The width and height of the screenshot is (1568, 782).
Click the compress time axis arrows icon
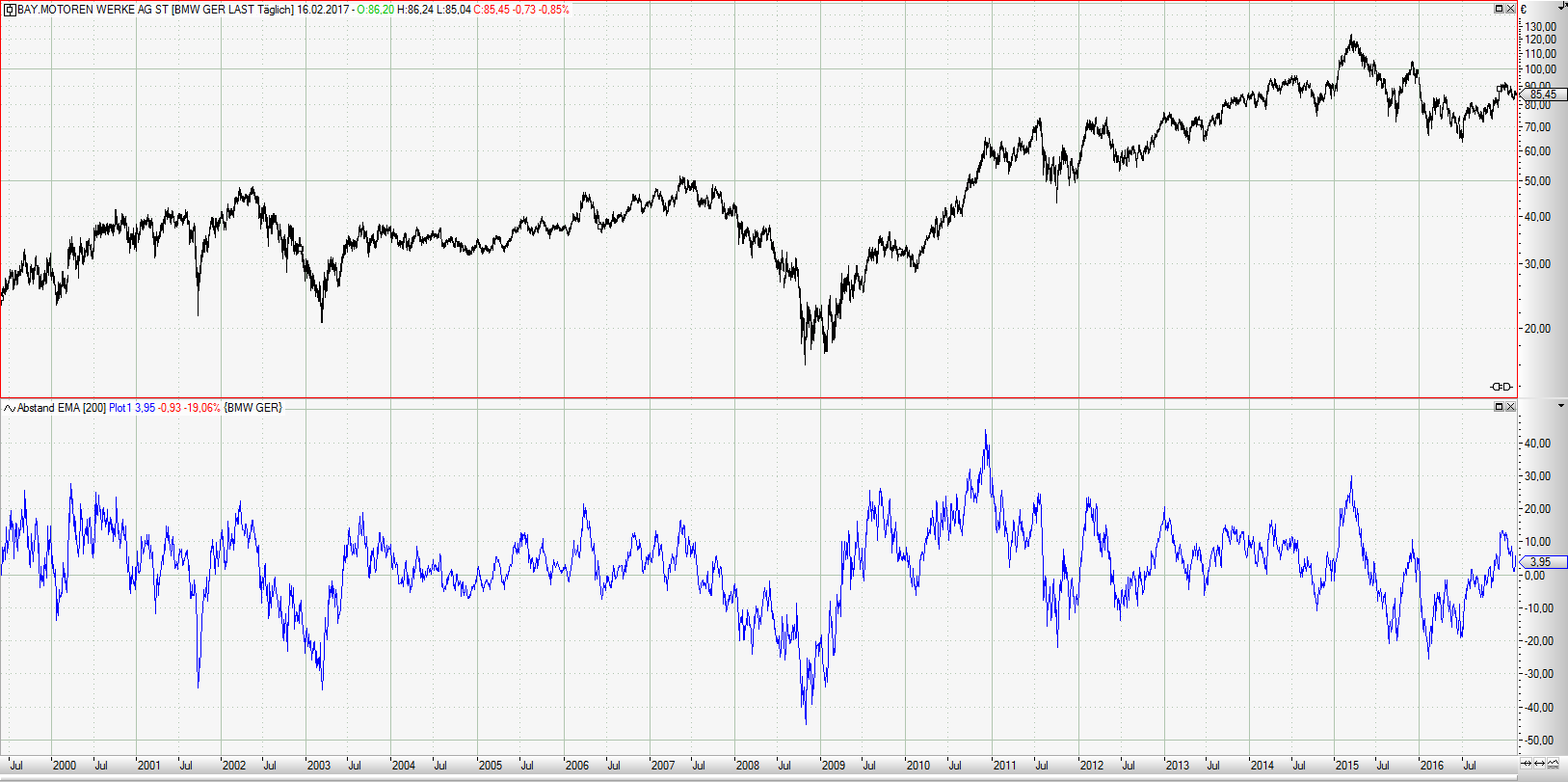1526,763
